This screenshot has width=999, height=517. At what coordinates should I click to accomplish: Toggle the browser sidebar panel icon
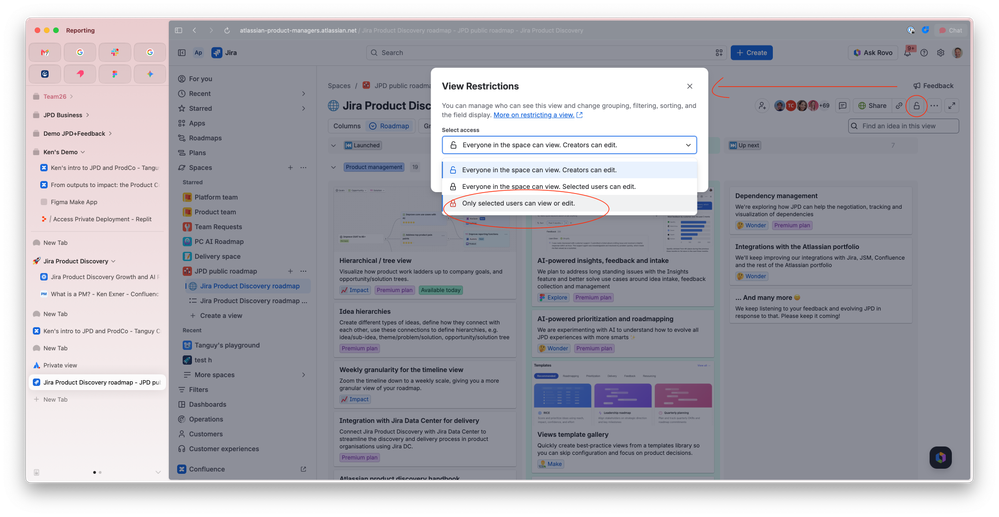178,31
